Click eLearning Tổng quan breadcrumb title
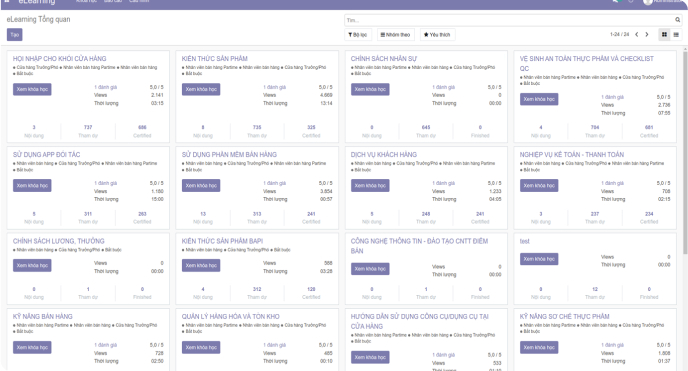This screenshot has height=371, width=688. tap(38, 19)
